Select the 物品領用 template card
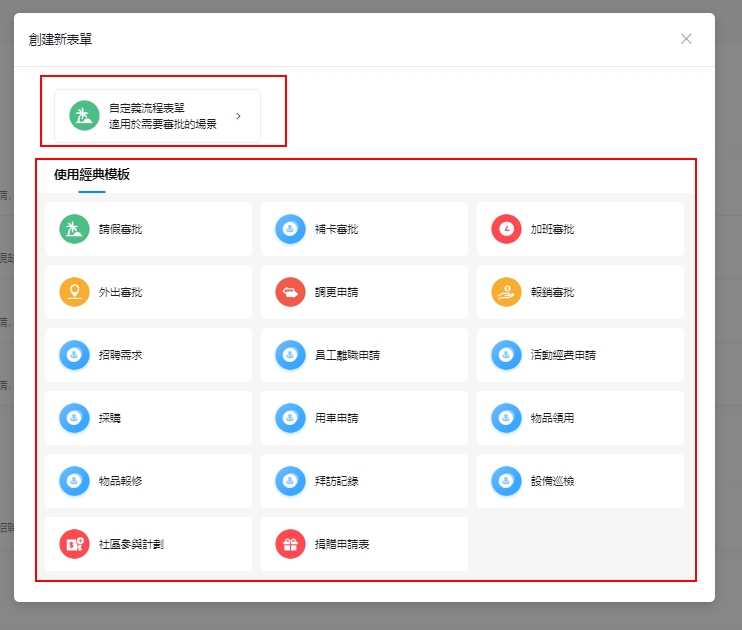The width and height of the screenshot is (742, 630). point(580,418)
